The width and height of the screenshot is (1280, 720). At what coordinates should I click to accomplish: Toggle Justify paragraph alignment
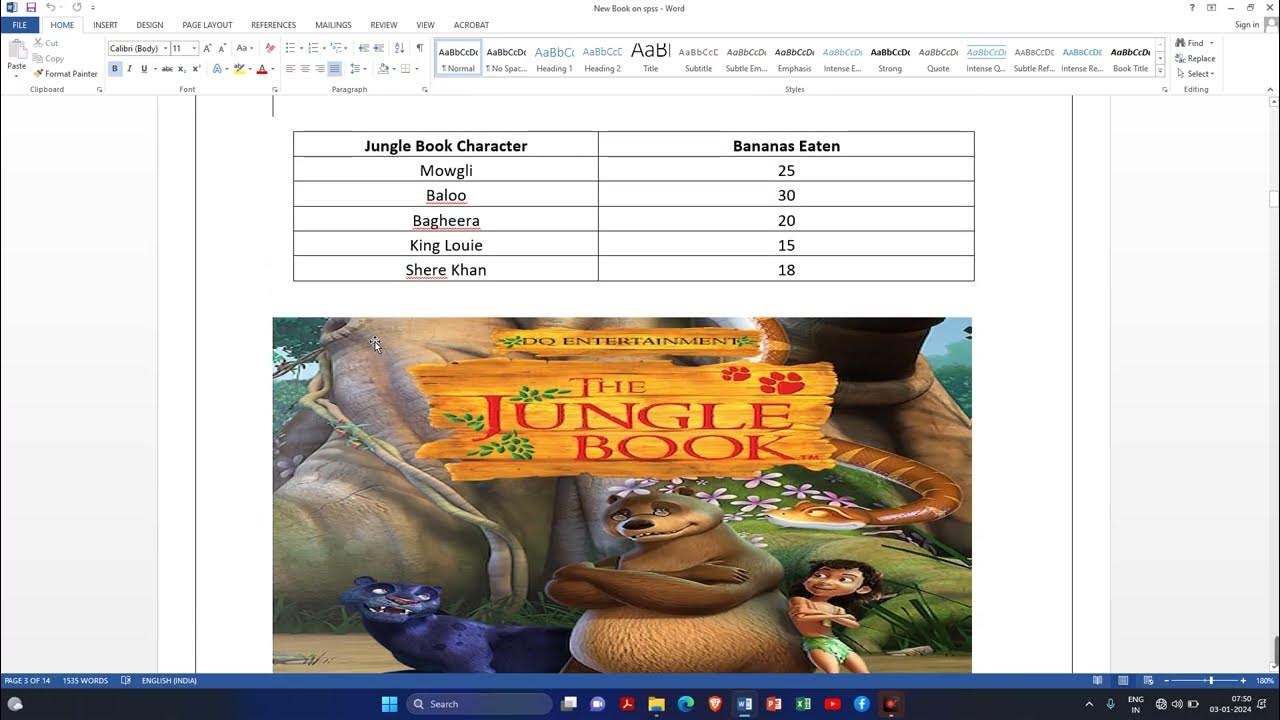(335, 69)
